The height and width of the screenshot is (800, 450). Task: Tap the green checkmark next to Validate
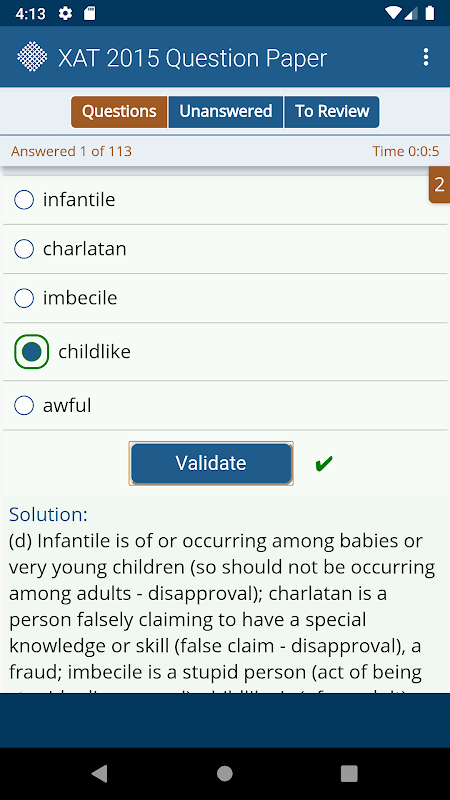point(324,463)
